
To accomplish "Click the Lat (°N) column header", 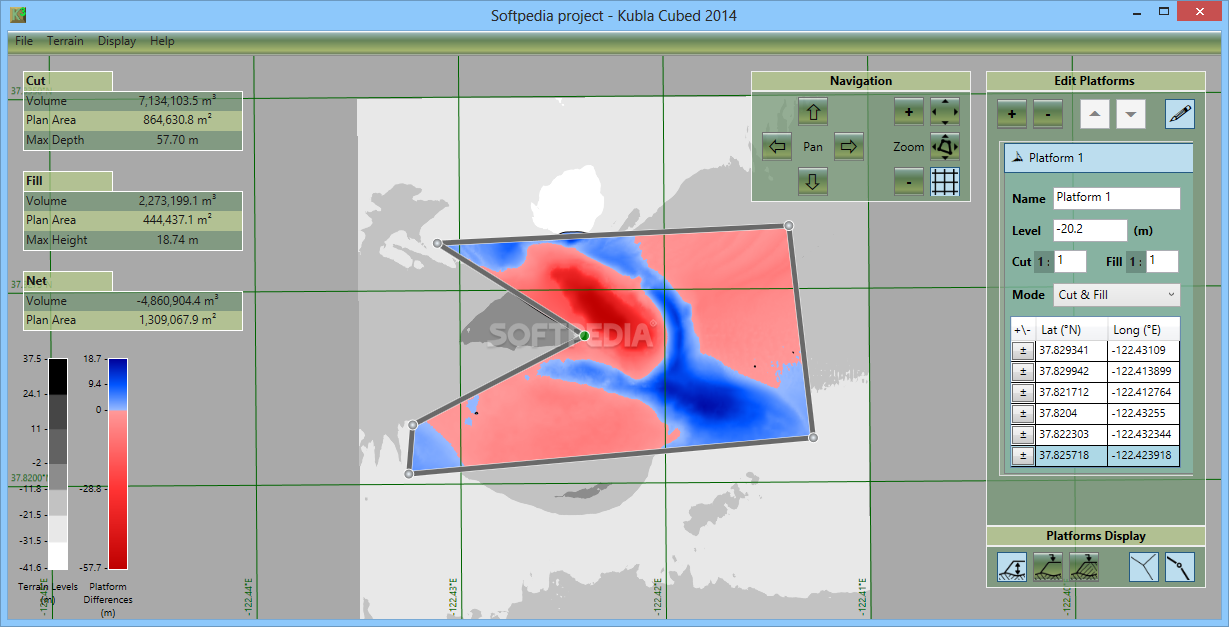I will point(1071,329).
